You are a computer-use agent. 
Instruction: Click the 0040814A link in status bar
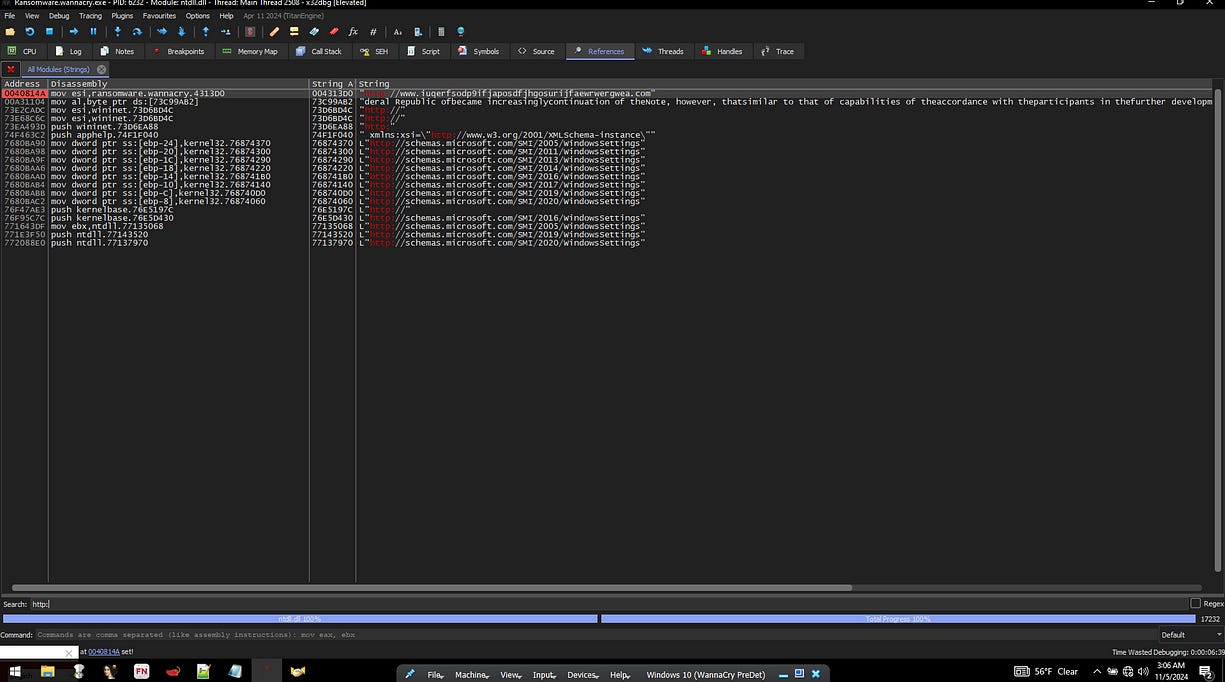104,652
